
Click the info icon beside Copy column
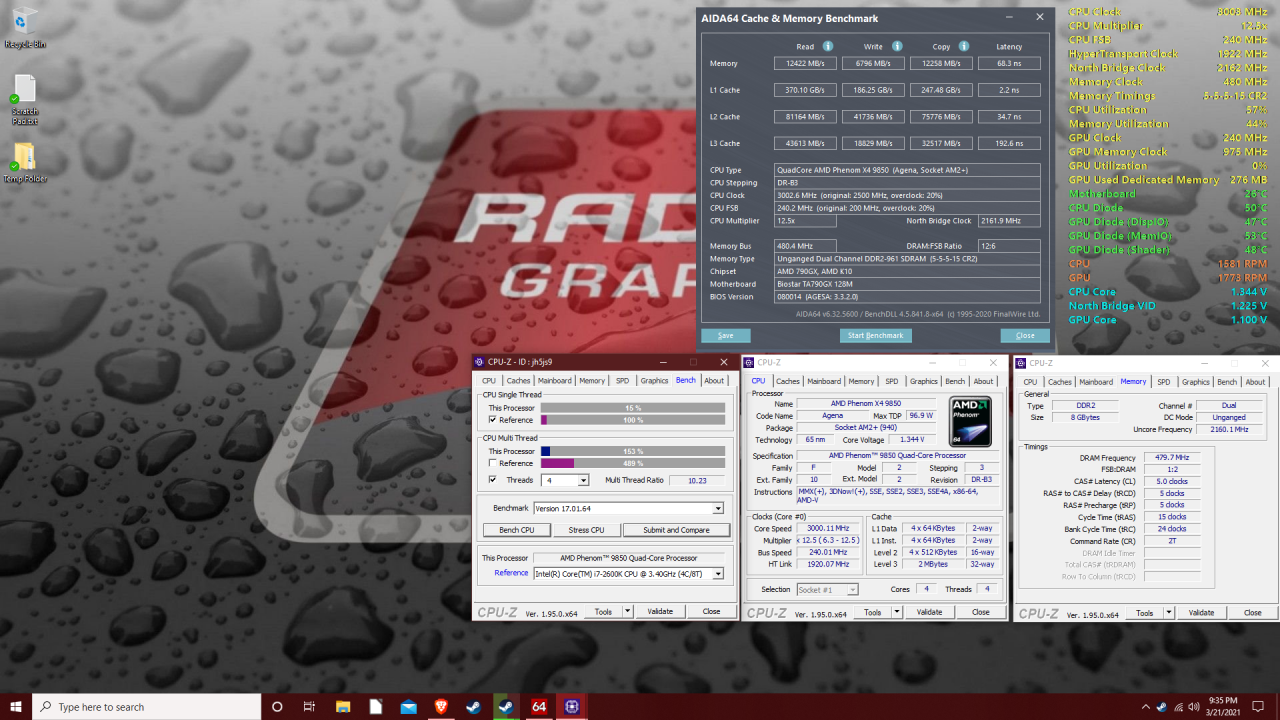tap(964, 46)
